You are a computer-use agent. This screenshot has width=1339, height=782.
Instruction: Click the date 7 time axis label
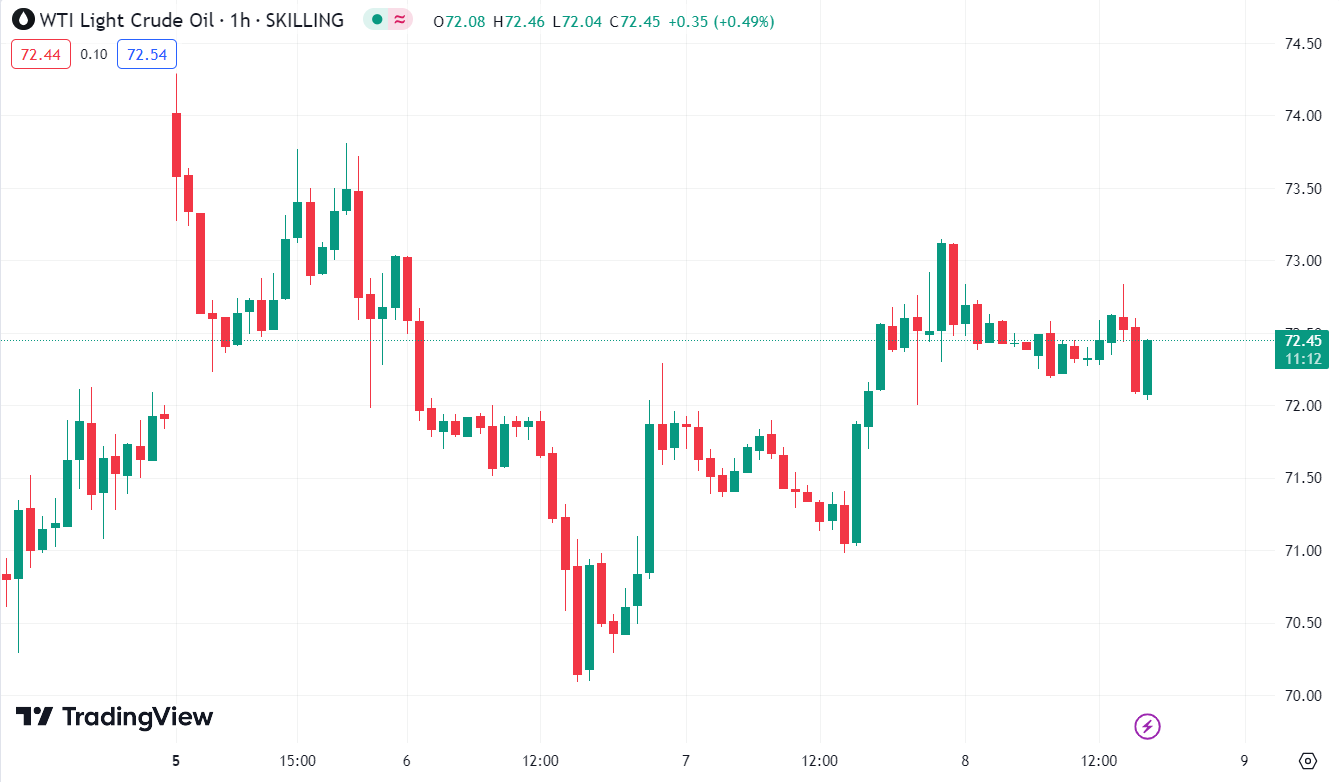686,761
